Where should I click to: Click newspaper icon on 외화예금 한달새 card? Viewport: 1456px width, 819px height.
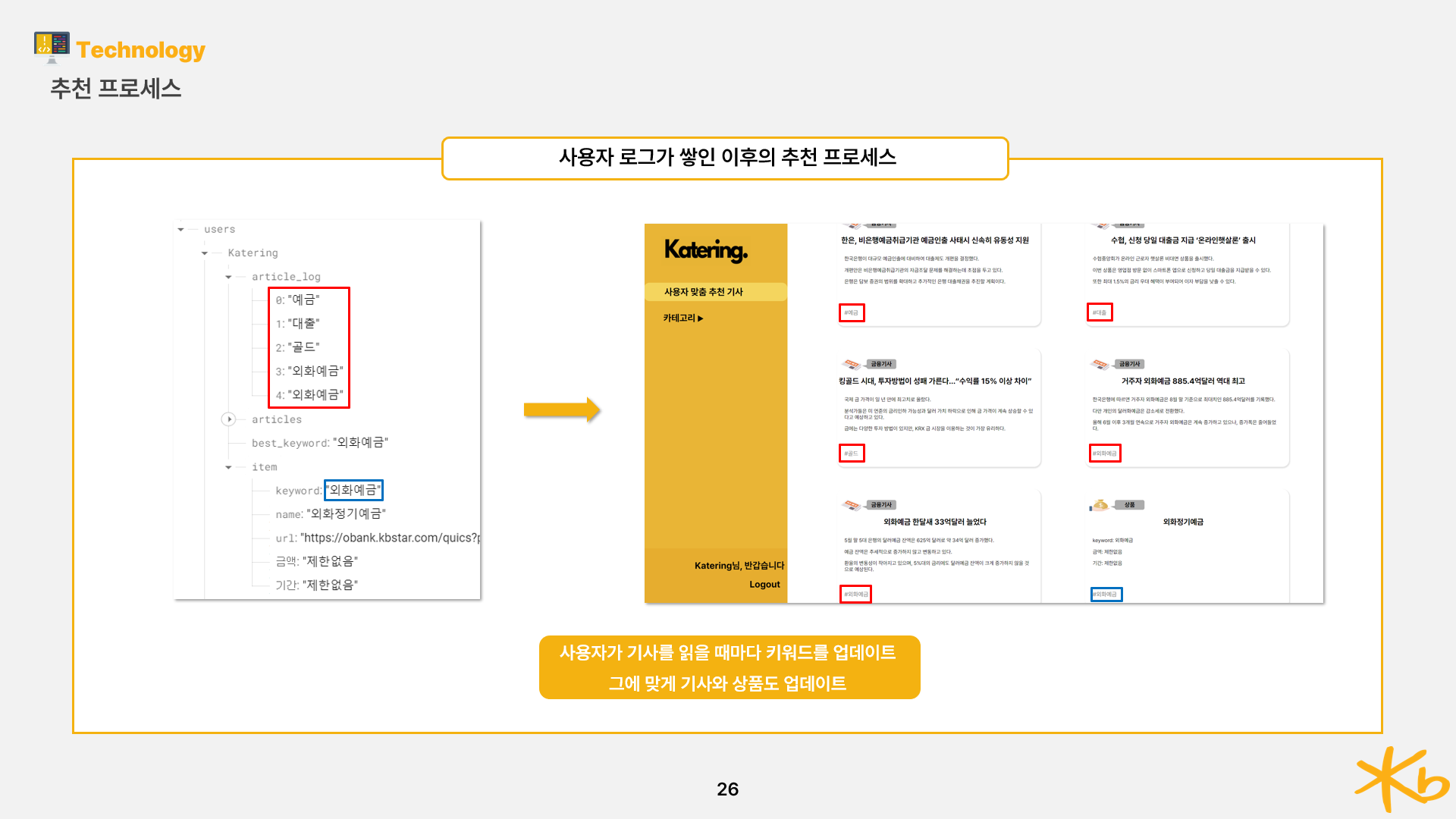(852, 505)
